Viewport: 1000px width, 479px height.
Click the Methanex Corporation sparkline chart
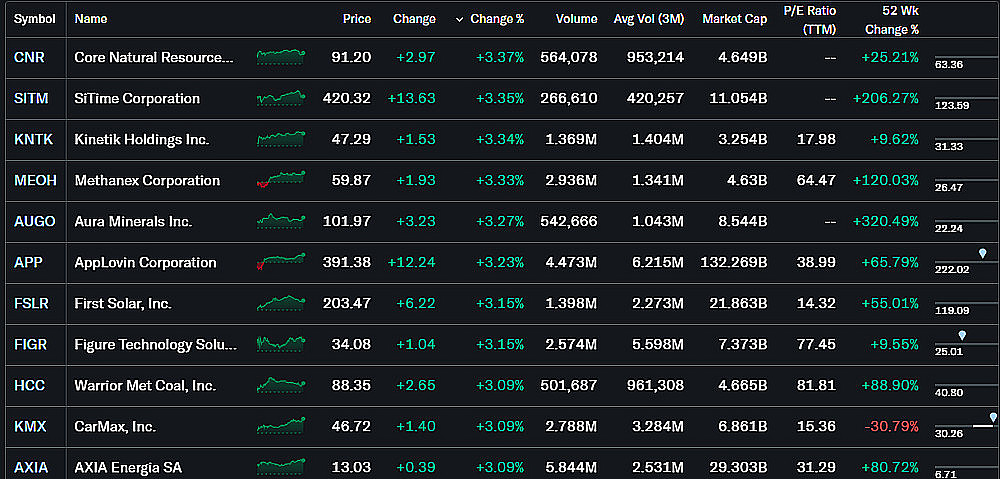pyautogui.click(x=281, y=180)
